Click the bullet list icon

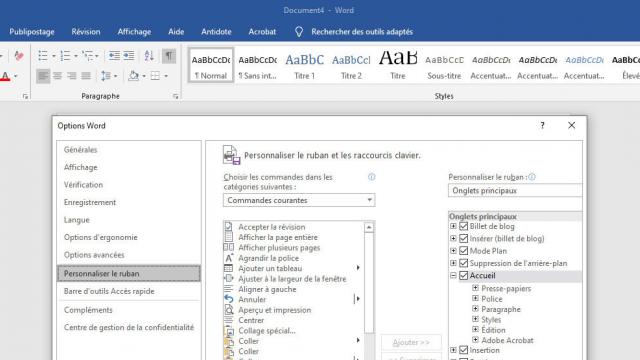click(x=42, y=56)
